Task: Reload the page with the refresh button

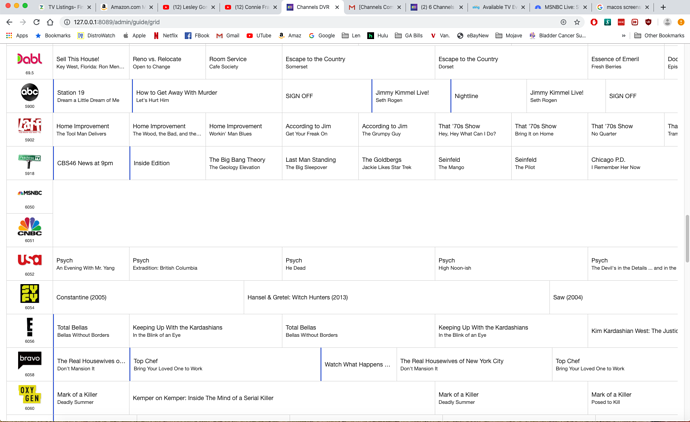Action: click(x=37, y=22)
